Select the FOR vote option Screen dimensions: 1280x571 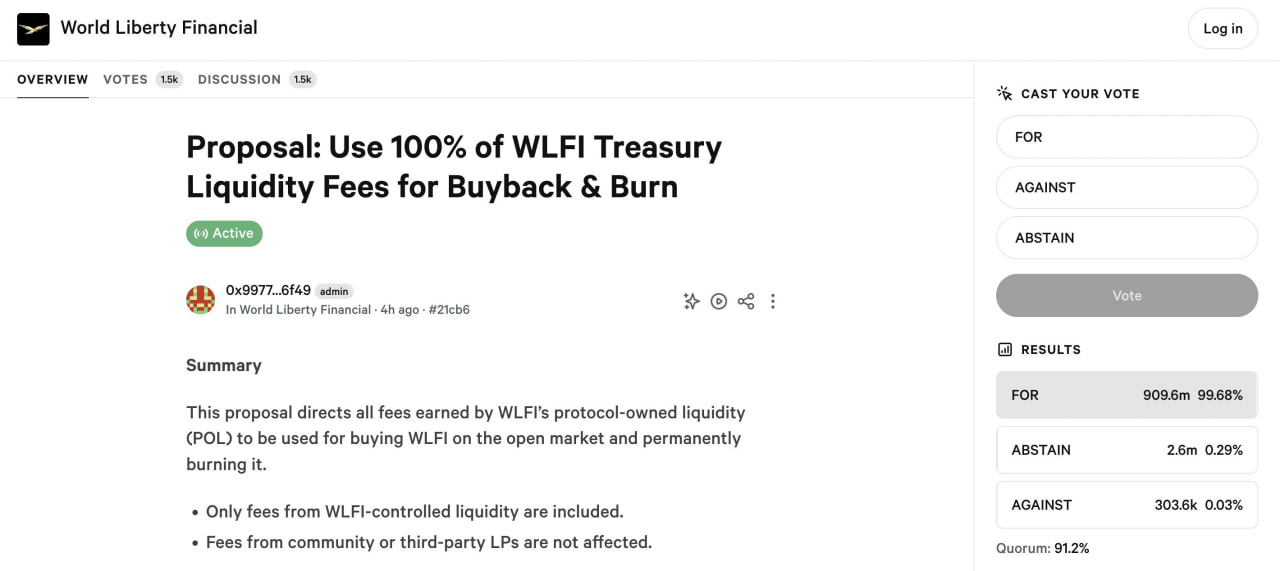pyautogui.click(x=1127, y=137)
